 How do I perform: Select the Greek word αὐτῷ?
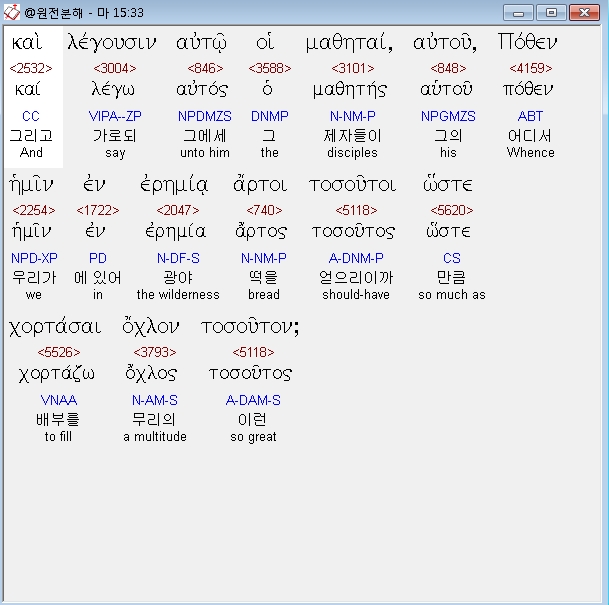coord(201,43)
